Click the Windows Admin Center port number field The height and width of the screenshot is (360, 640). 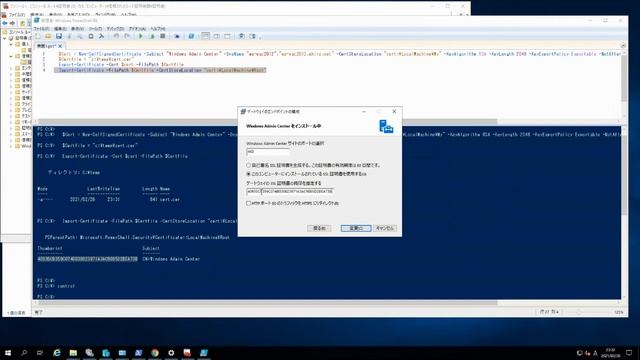(x=268, y=151)
